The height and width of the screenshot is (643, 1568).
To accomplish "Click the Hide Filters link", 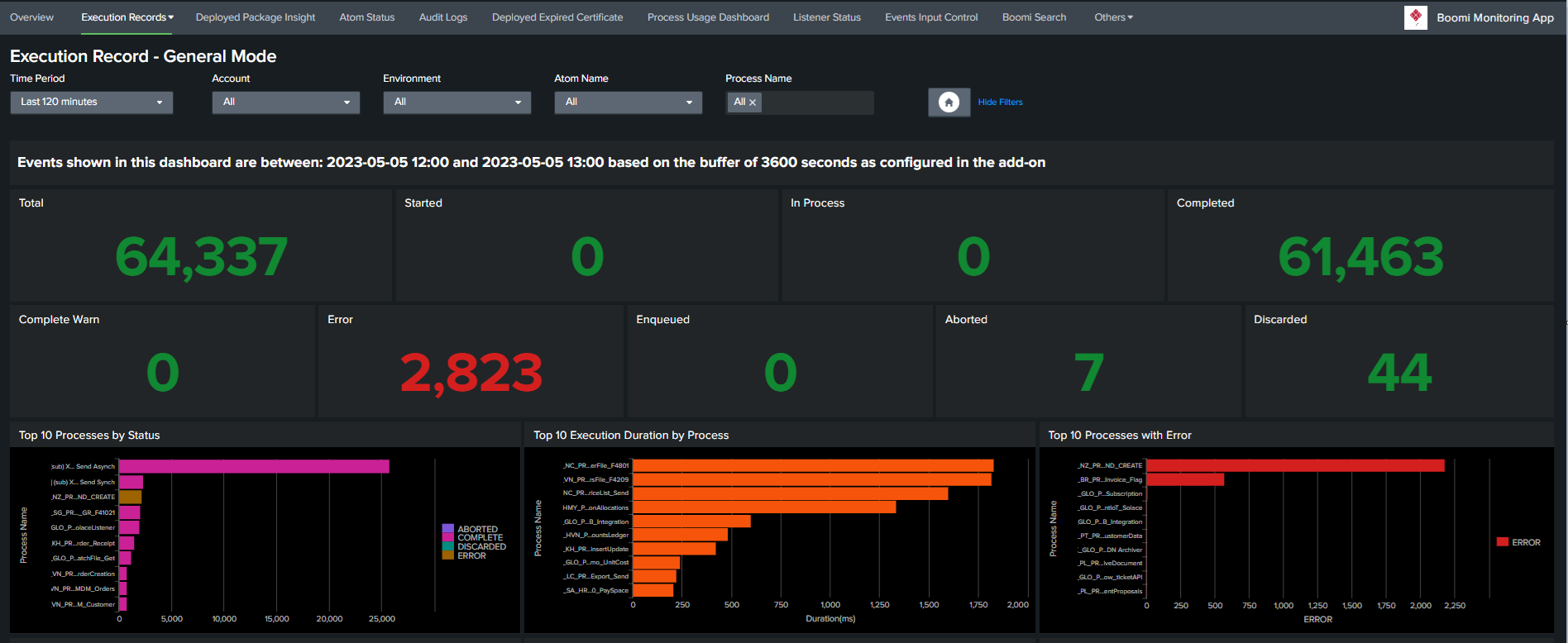I will pos(1000,102).
